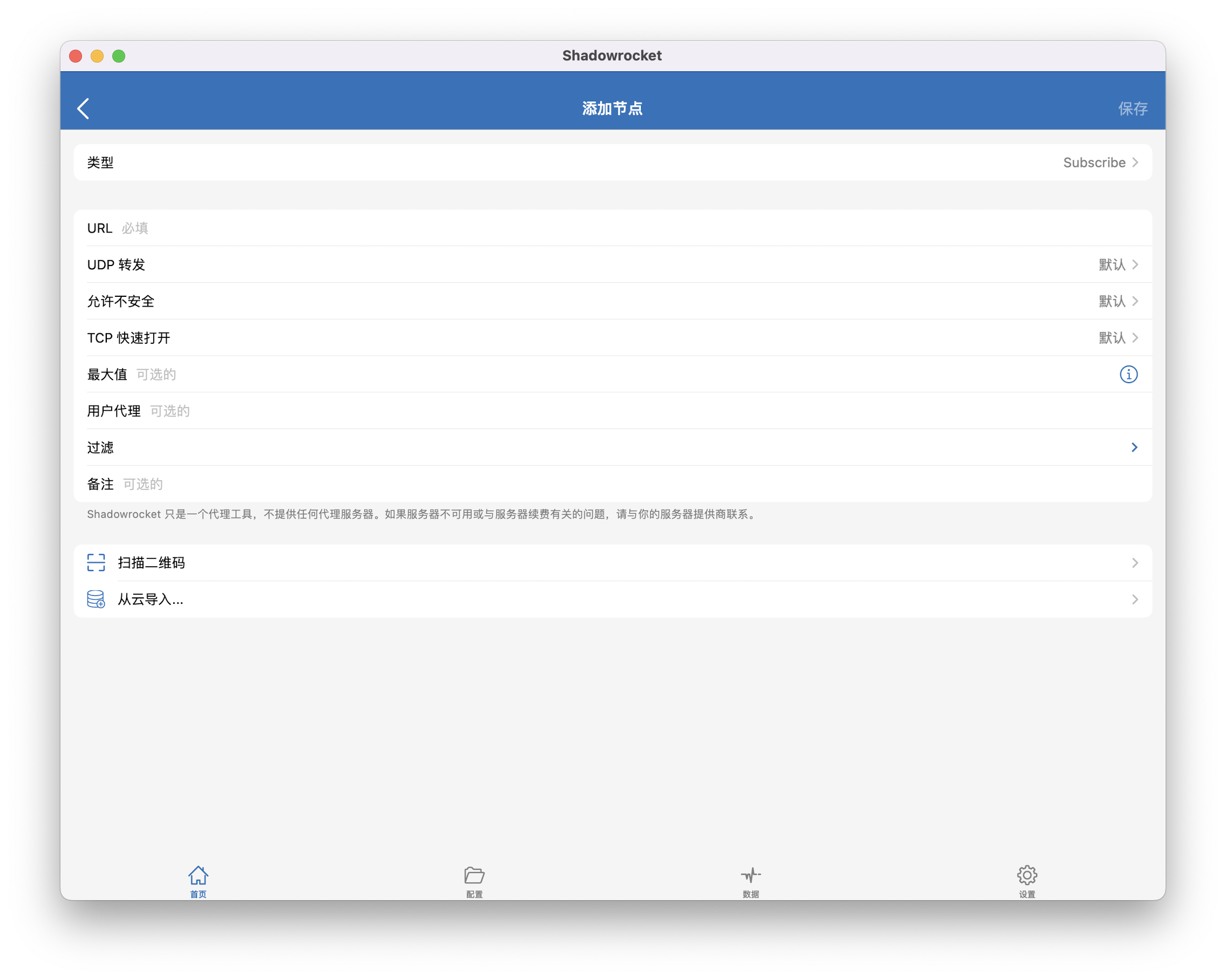Image resolution: width=1226 pixels, height=980 pixels.
Task: Click the 扫描二维码 label
Action: 151,562
